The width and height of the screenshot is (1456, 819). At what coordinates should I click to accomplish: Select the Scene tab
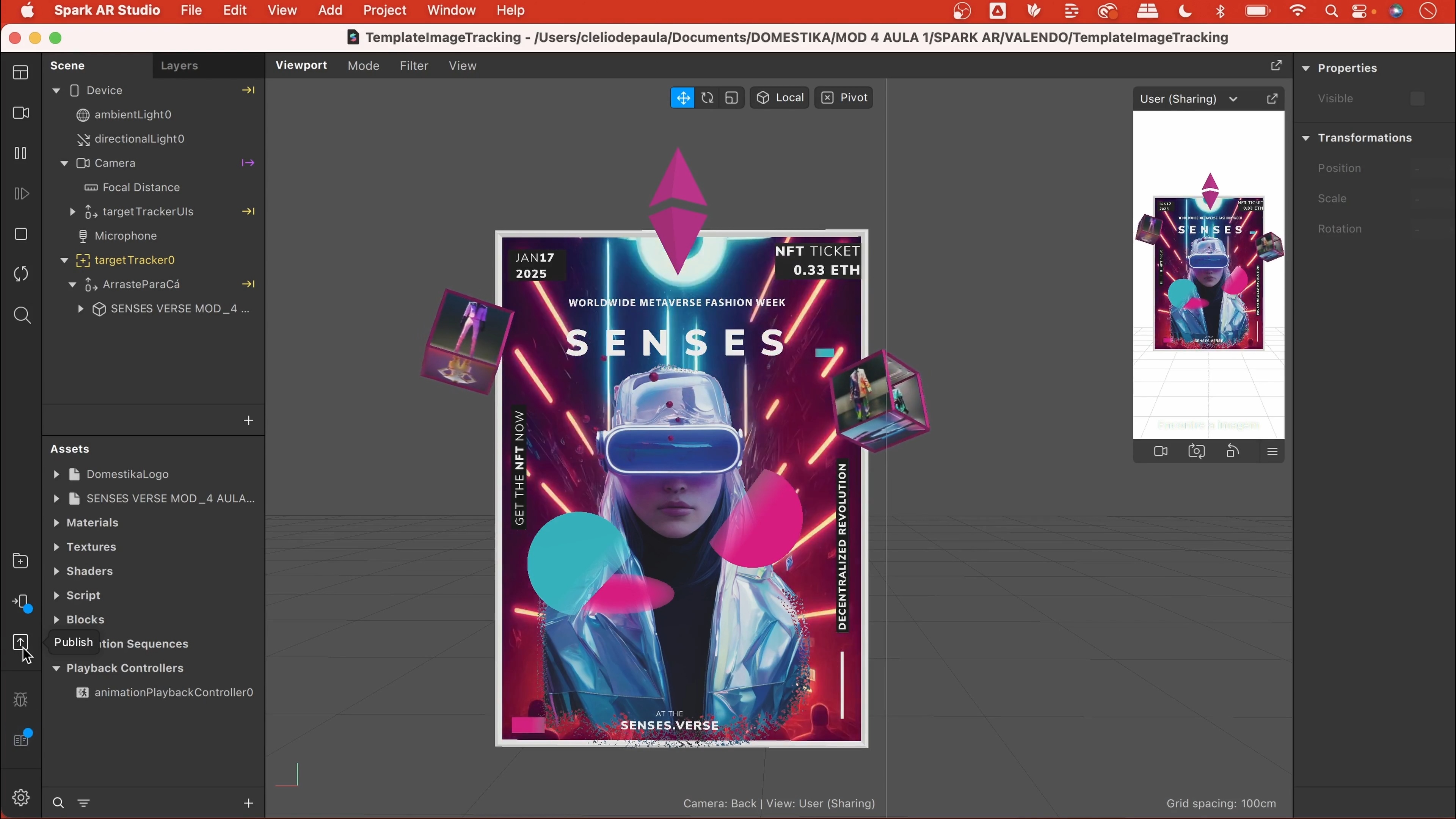[67, 66]
